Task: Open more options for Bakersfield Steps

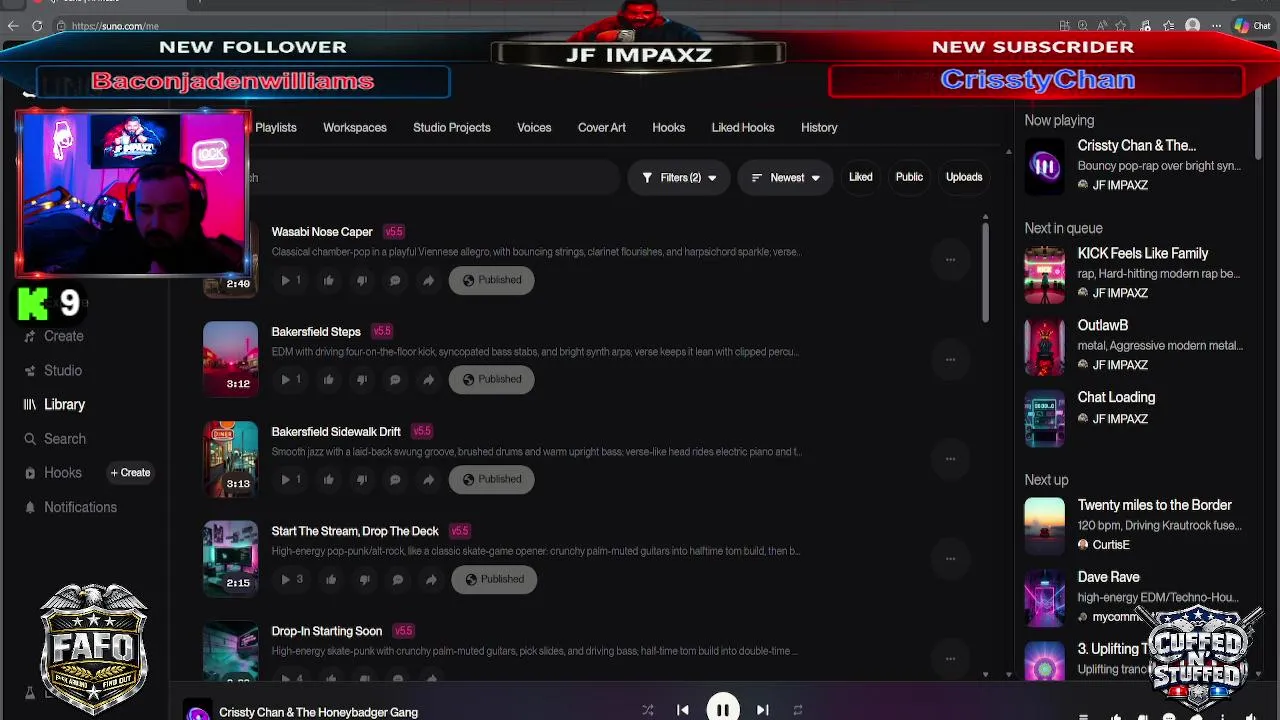Action: point(950,359)
